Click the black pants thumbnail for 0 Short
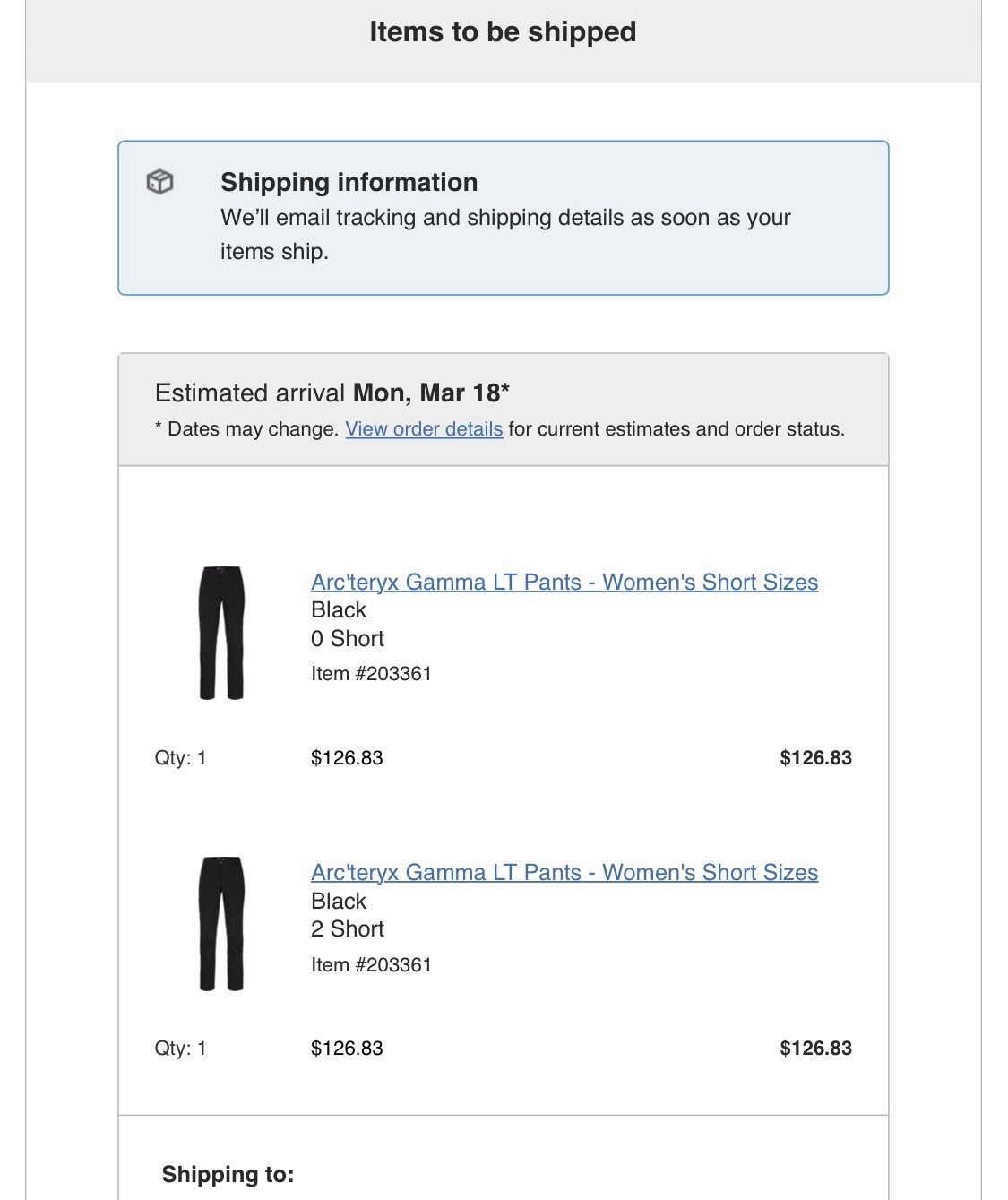The height and width of the screenshot is (1200, 1008). (221, 633)
